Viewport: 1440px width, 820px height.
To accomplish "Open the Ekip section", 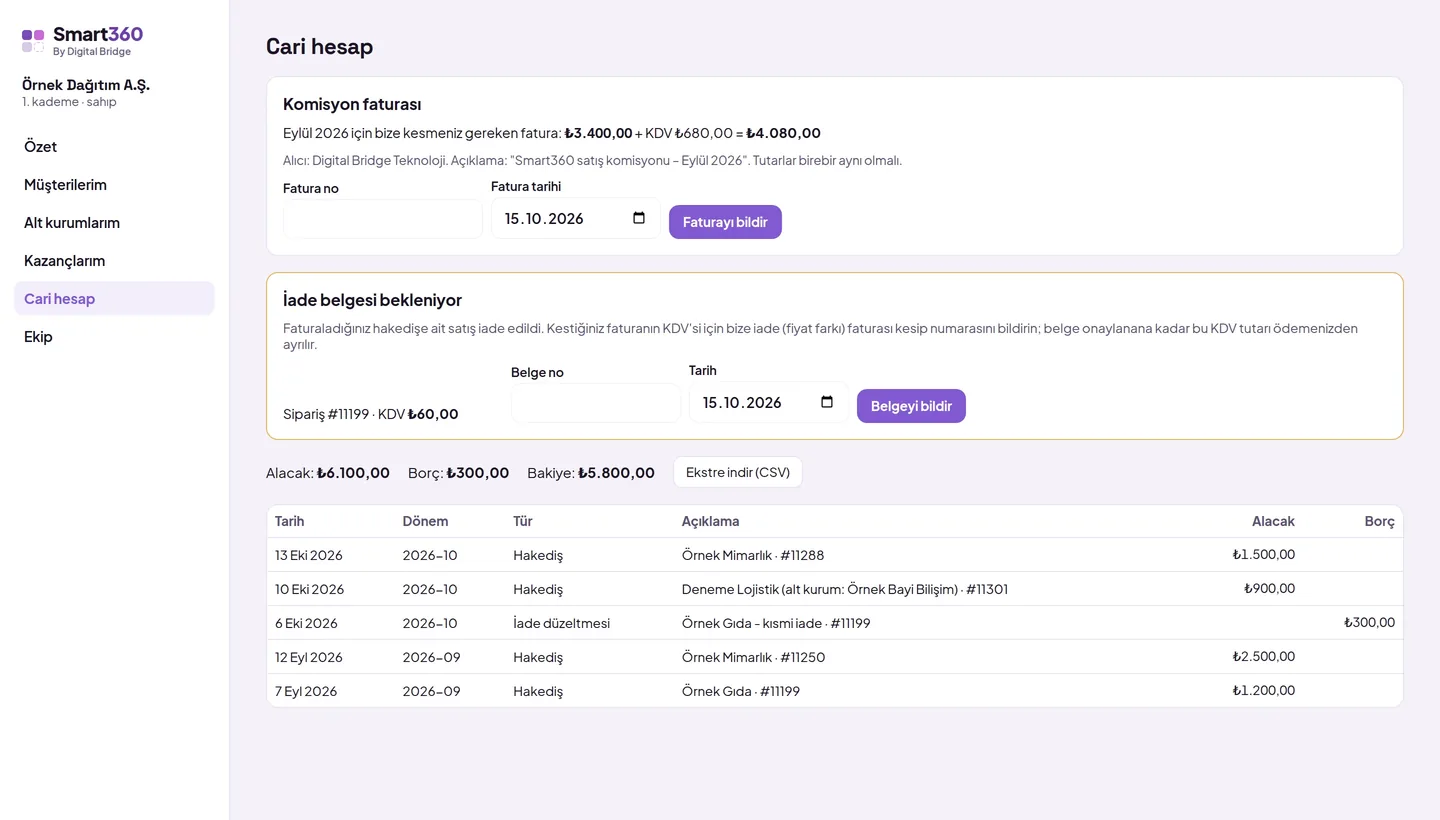I will coord(114,337).
